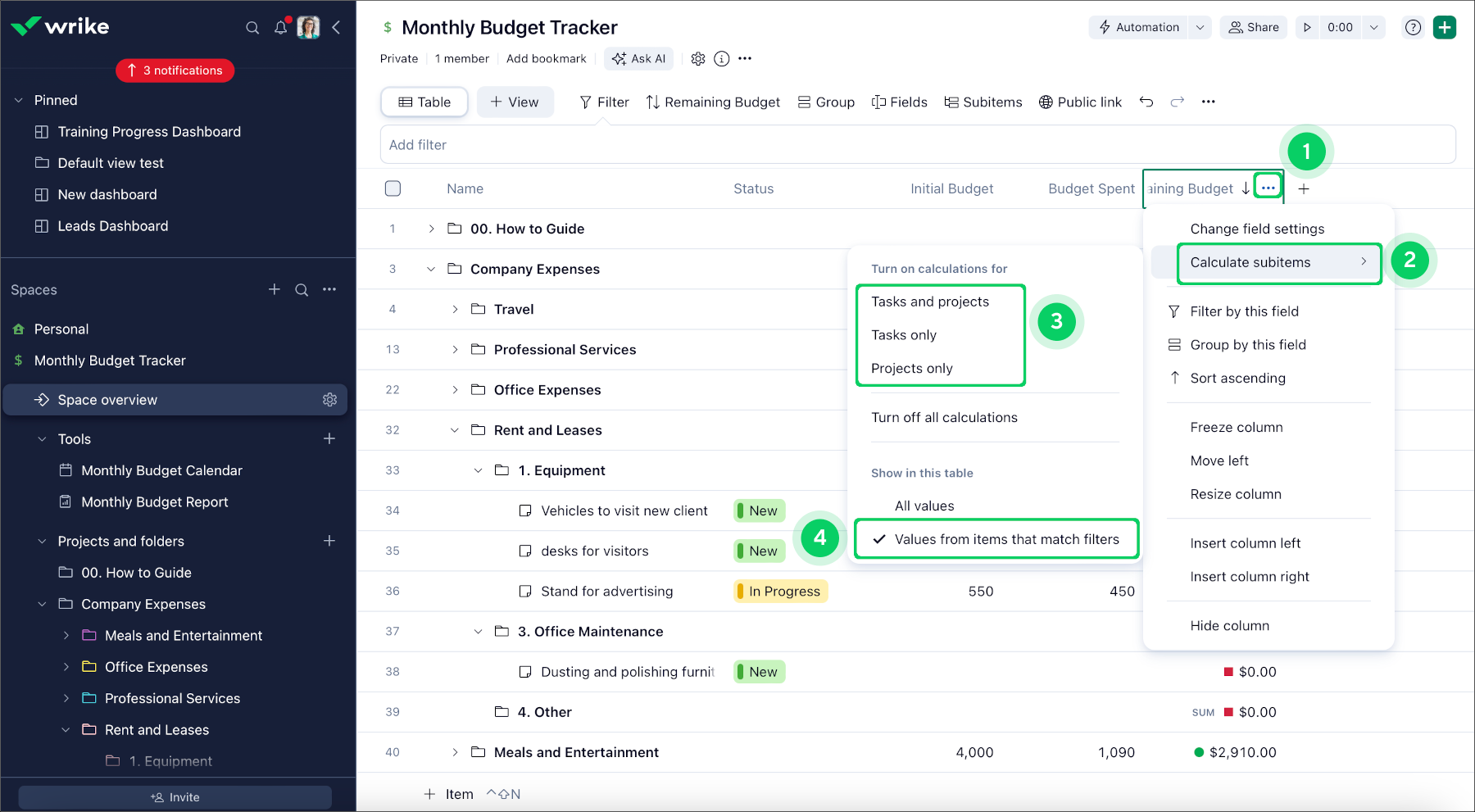This screenshot has width=1475, height=812.
Task: Open the notifications bell icon
Action: click(x=280, y=28)
